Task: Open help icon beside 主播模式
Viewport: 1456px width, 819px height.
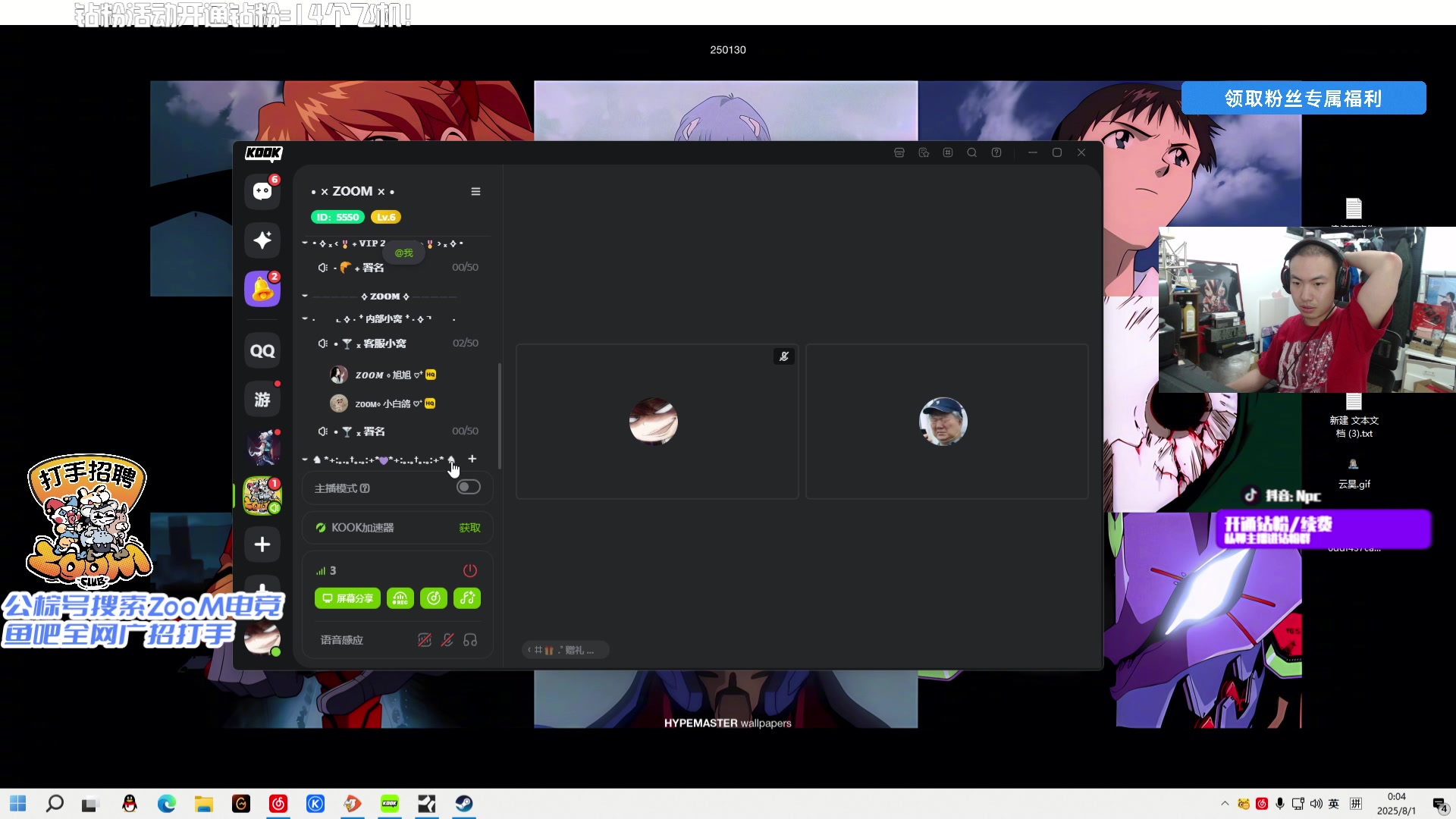Action: 365,488
